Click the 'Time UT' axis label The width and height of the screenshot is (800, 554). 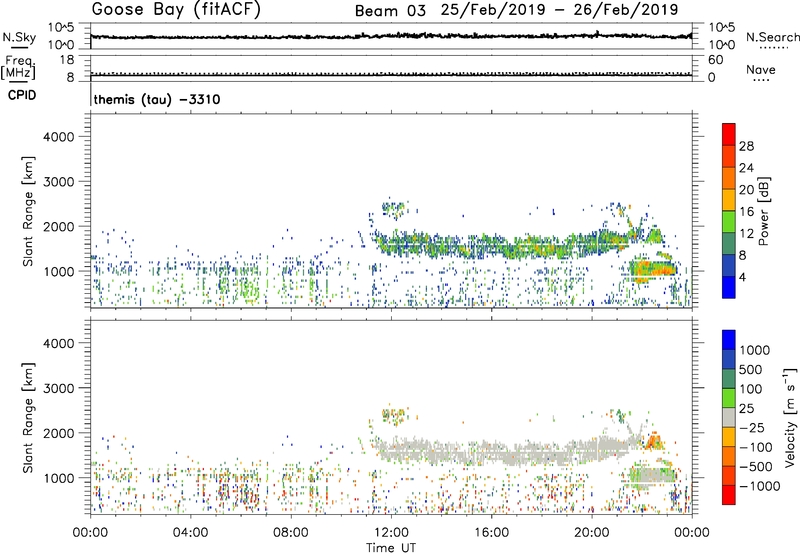point(391,548)
